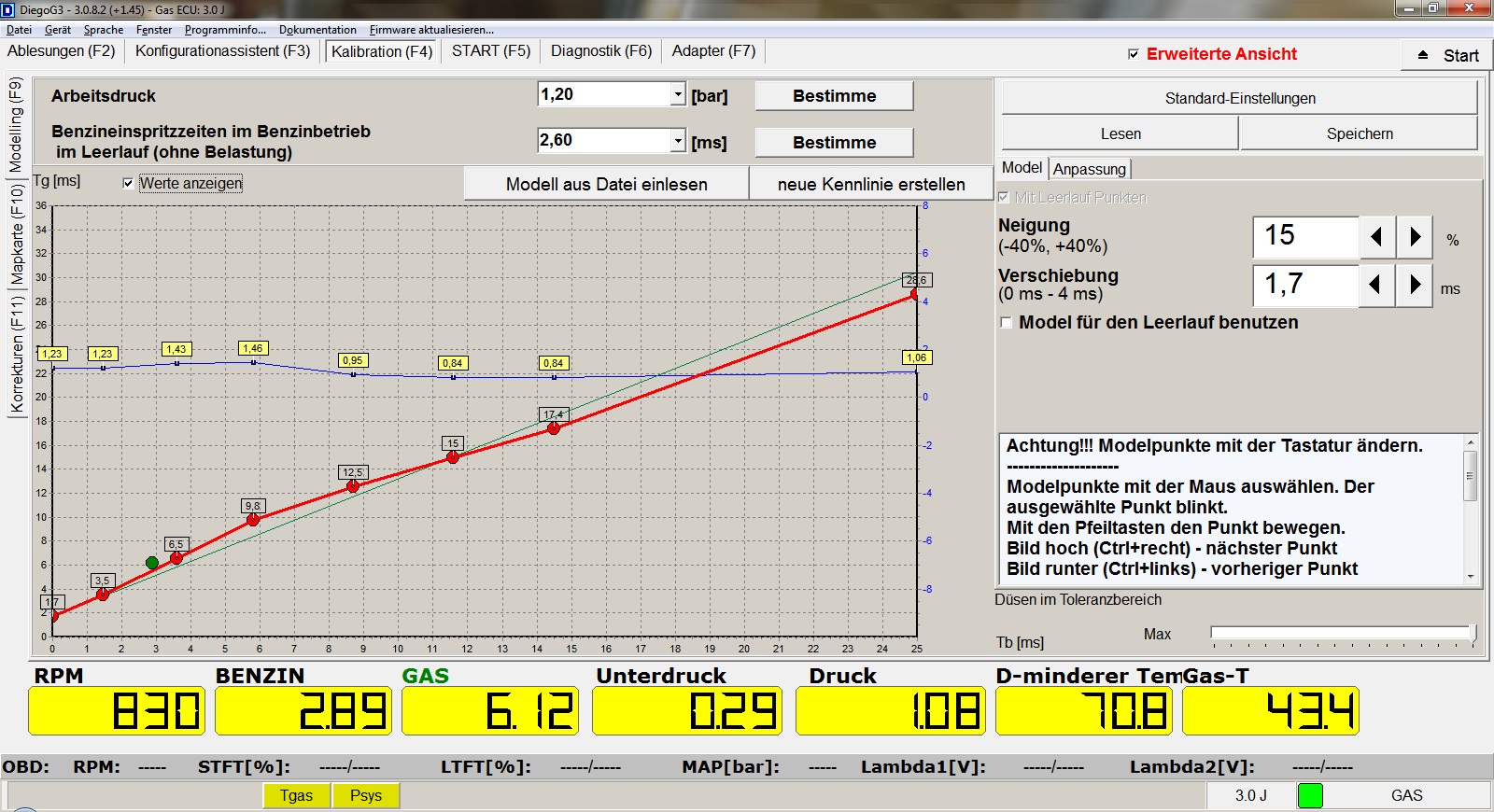
Task: Click the Speichern button
Action: pos(1359,133)
